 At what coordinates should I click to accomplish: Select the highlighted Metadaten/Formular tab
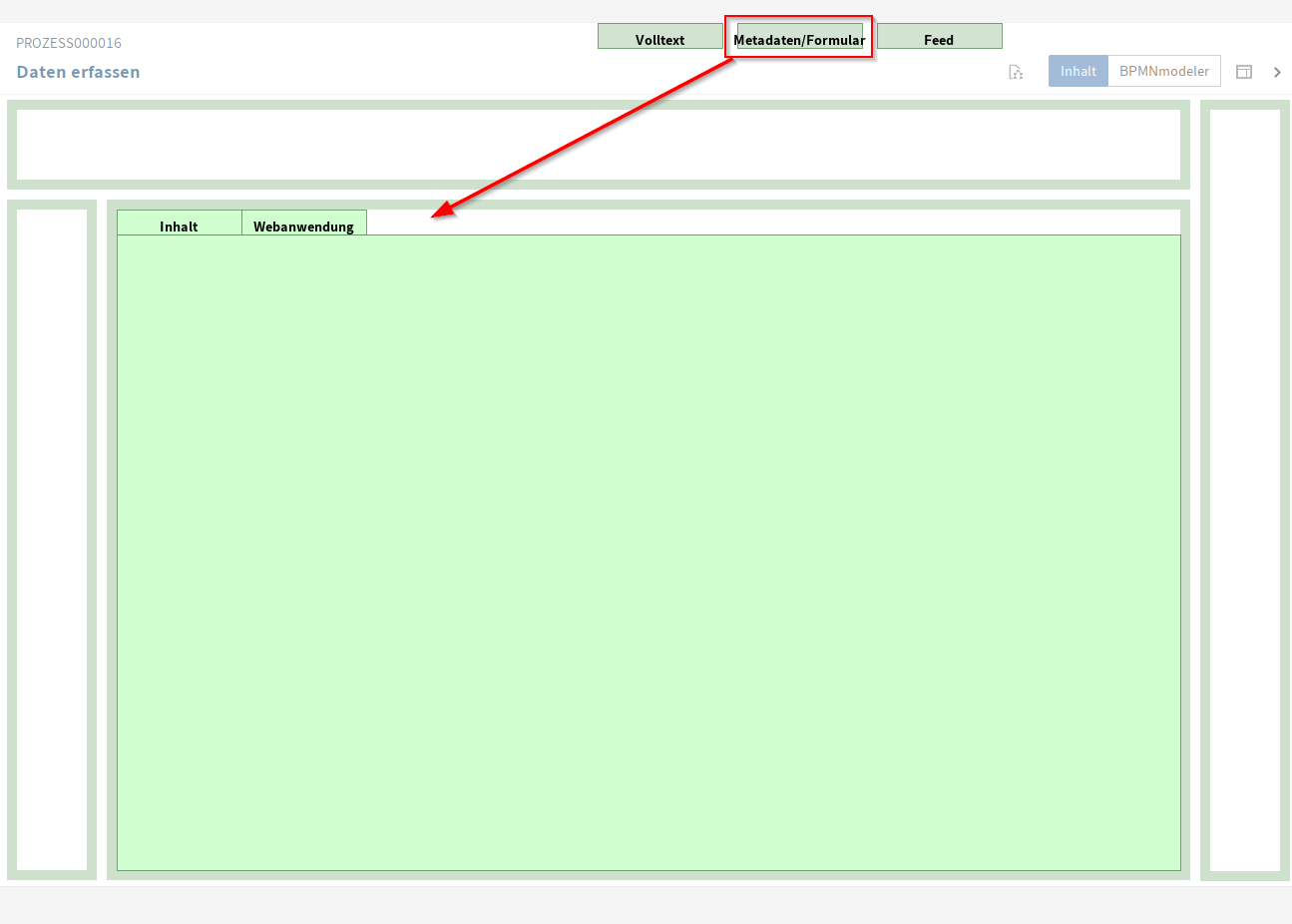[x=799, y=39]
